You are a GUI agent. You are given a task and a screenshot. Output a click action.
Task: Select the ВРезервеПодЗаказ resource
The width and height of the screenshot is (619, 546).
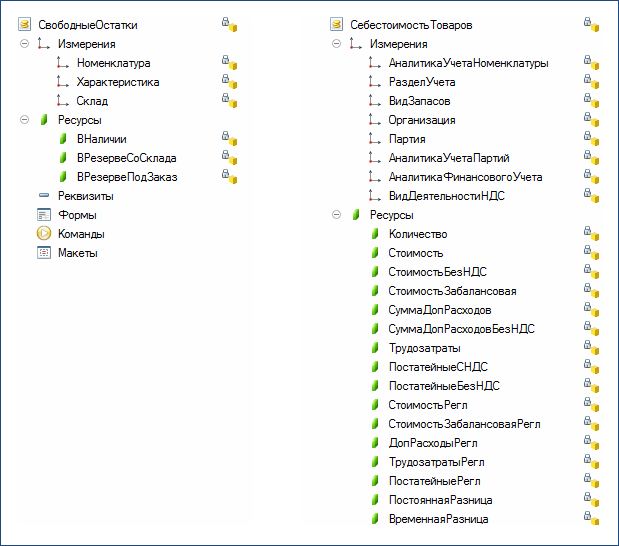126,177
